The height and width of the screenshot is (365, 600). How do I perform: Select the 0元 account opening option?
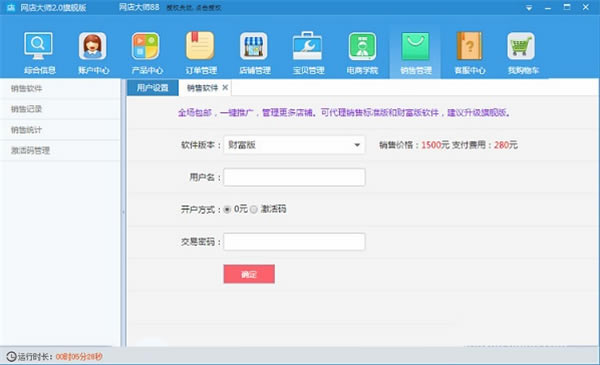(227, 210)
